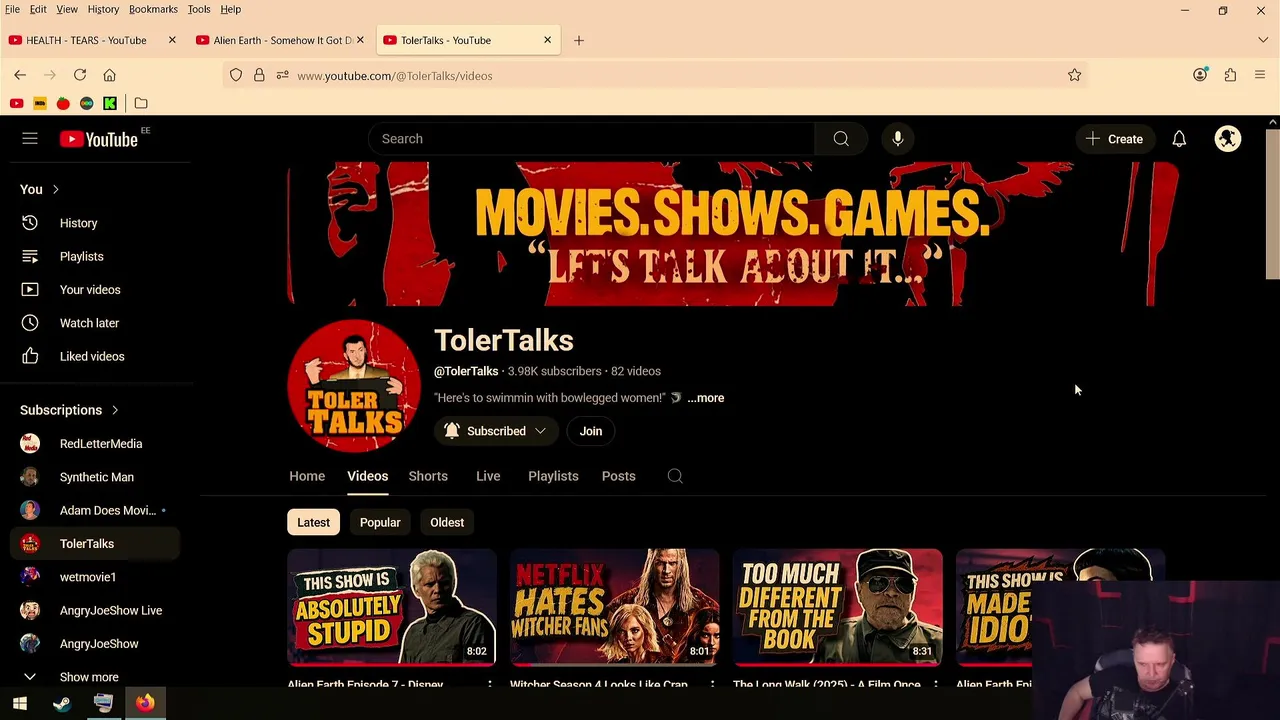Expand the You section
Screen dimensions: 1280x720
click(40, 189)
